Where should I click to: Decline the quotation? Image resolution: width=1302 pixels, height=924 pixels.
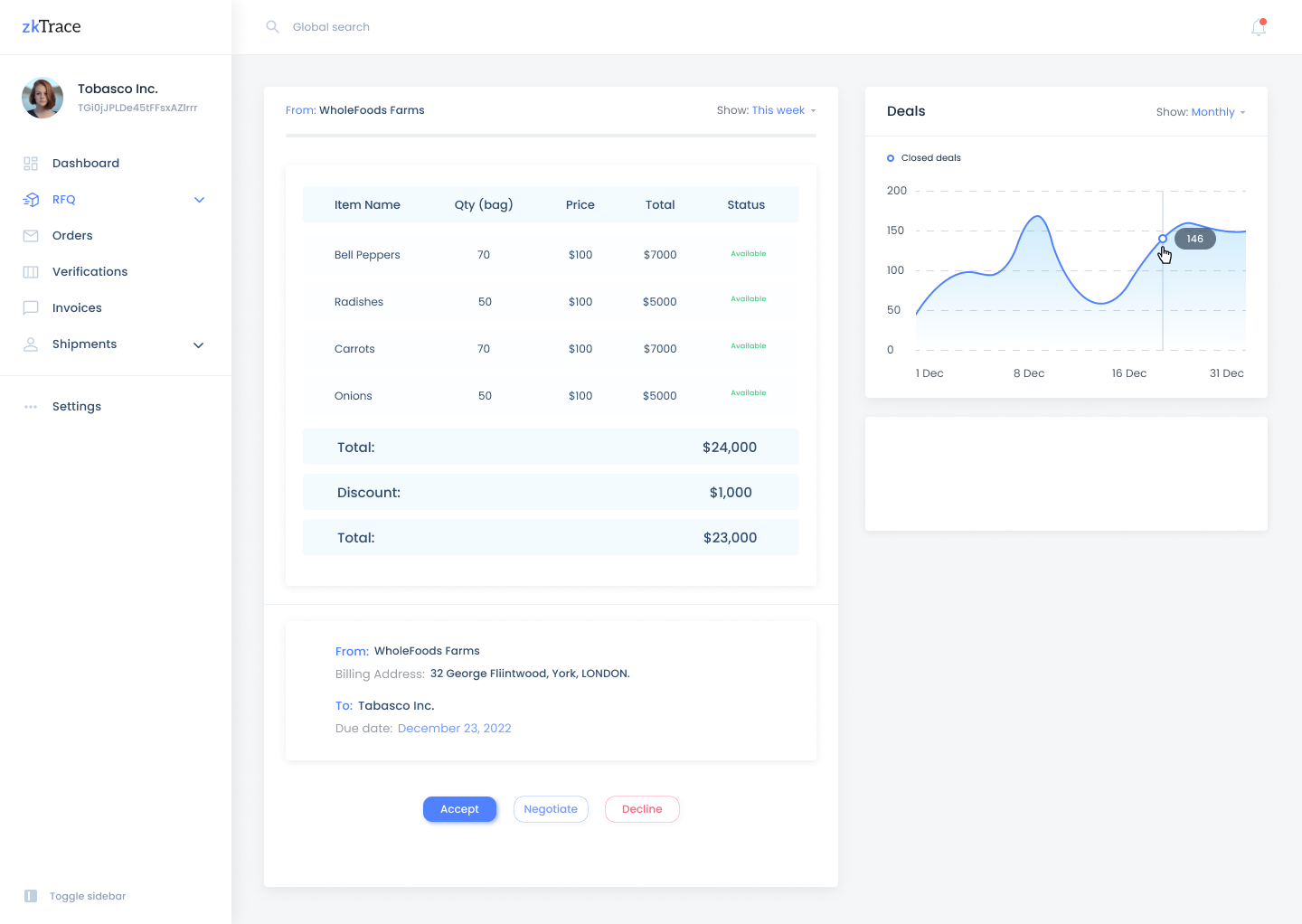[x=642, y=809]
